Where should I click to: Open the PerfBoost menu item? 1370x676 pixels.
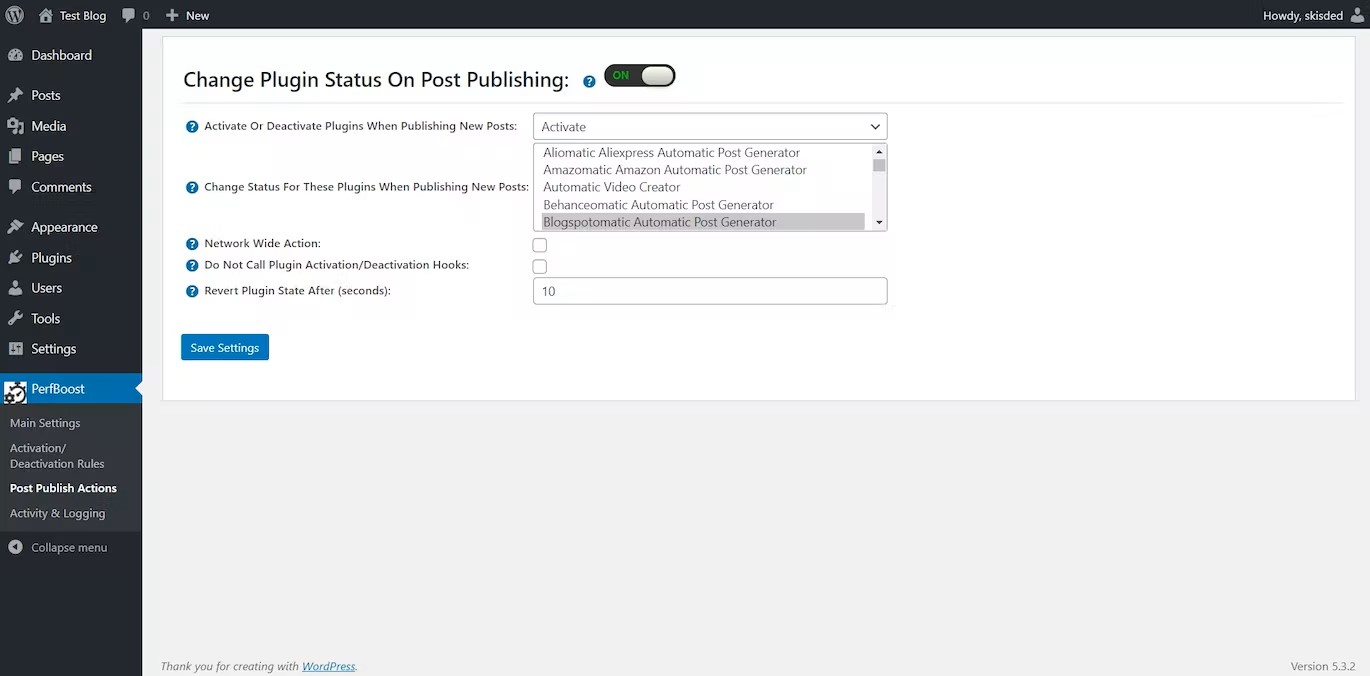pyautogui.click(x=71, y=388)
